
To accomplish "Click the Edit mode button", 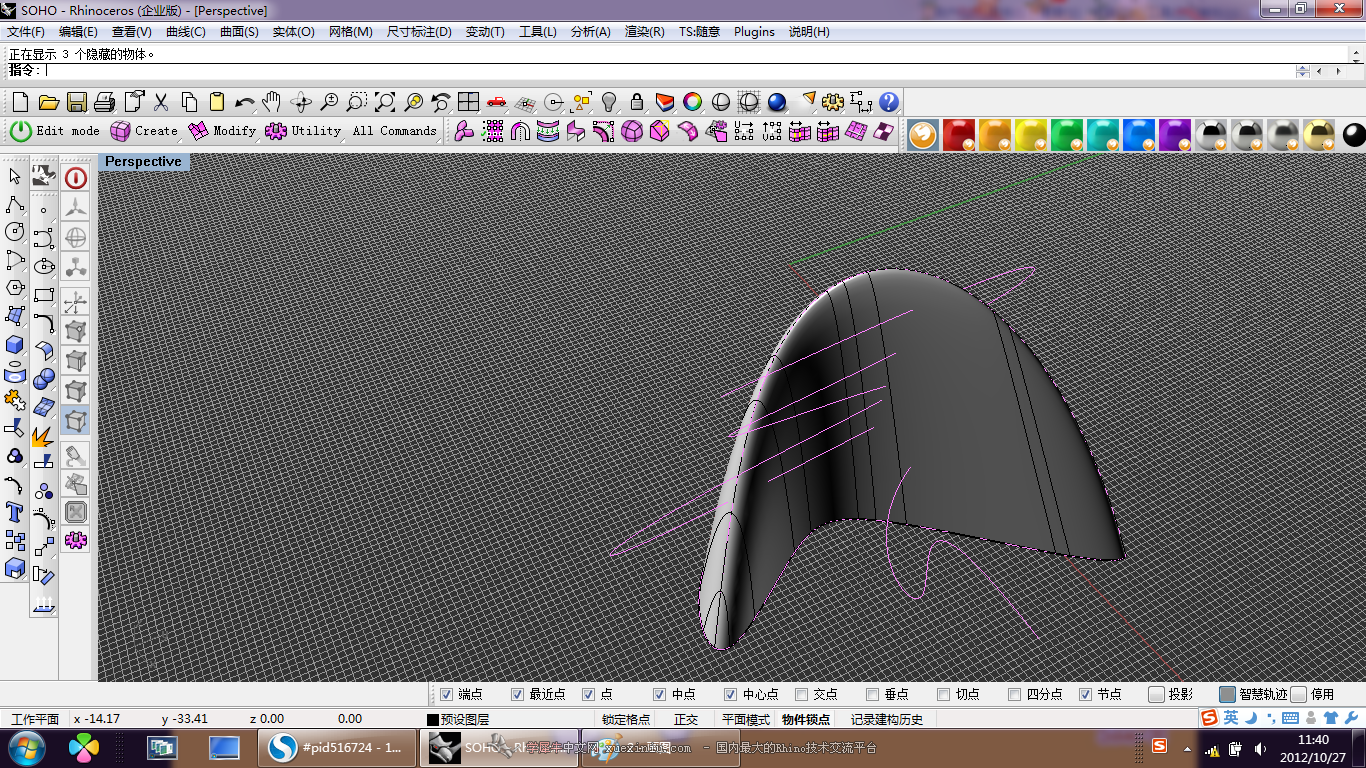I will click(56, 131).
